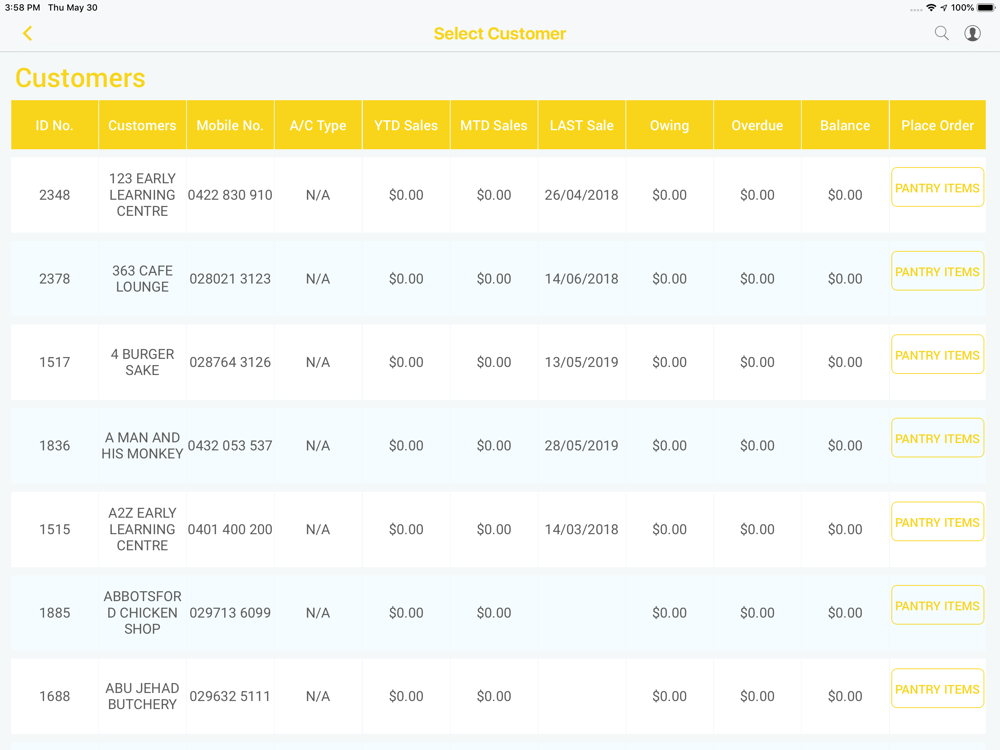The height and width of the screenshot is (750, 1000).
Task: Tap Pantry Items for A2Z Early Learning Centre
Action: click(937, 522)
